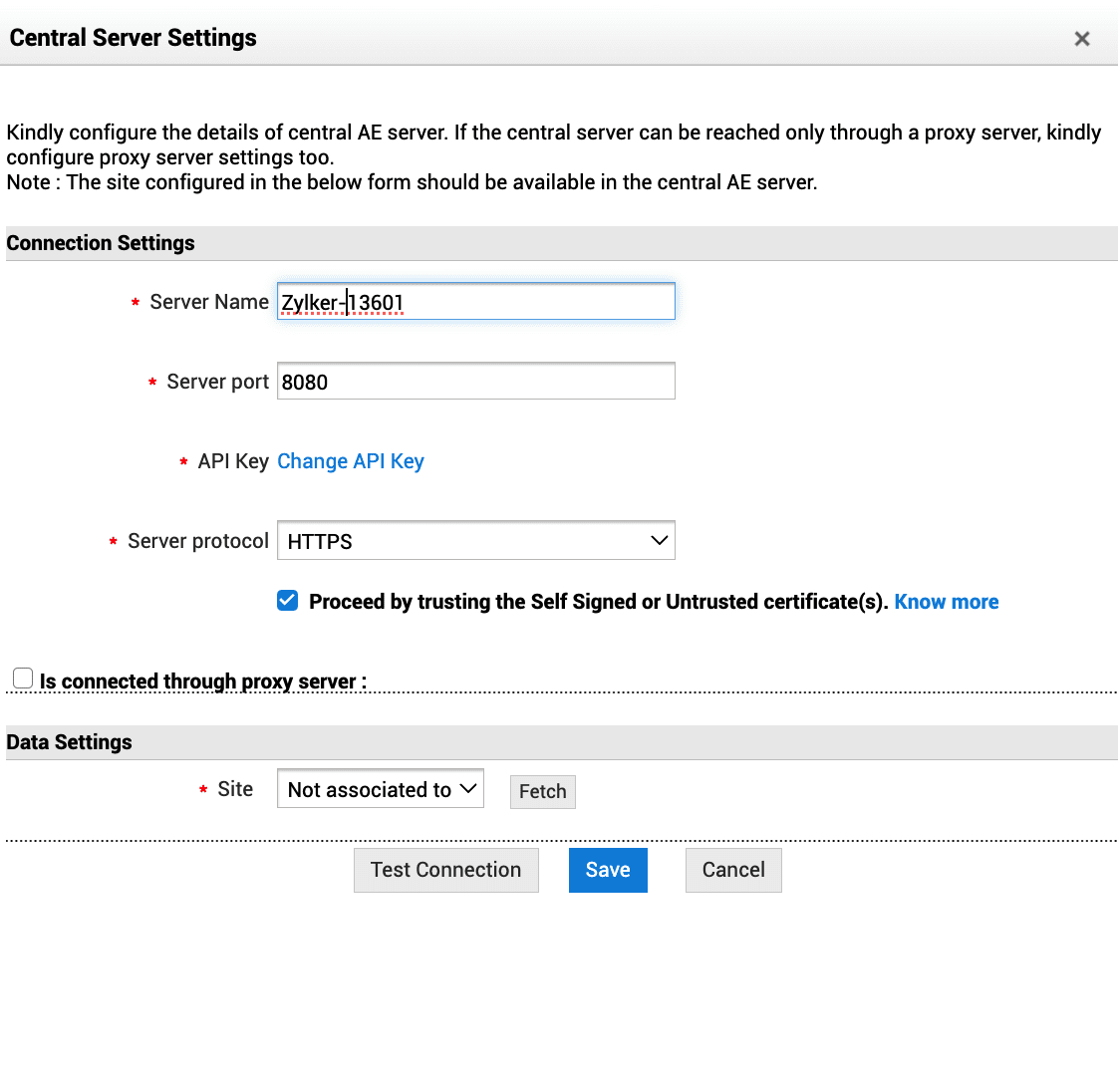This screenshot has width=1118, height=1092.
Task: Select the Data Settings section header
Action: pos(70,742)
